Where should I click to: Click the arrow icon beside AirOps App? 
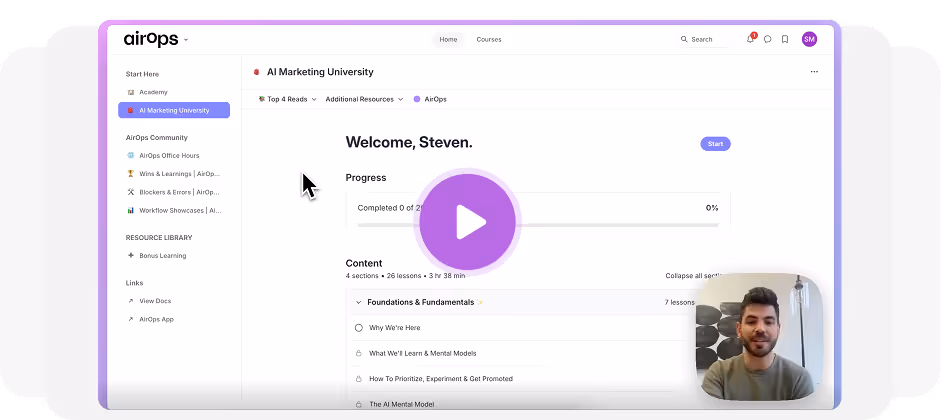click(131, 319)
